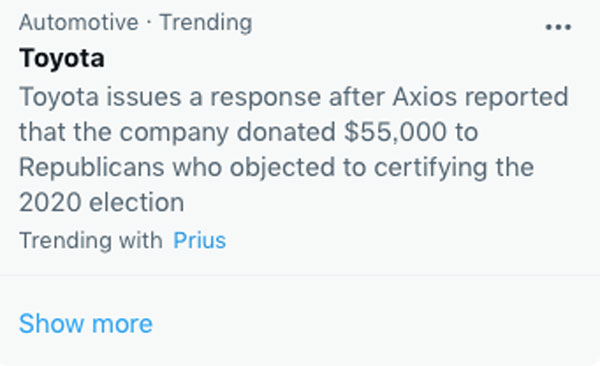Screen dimensions: 600x366
Task: Click the word company in the summary
Action: [174, 133]
